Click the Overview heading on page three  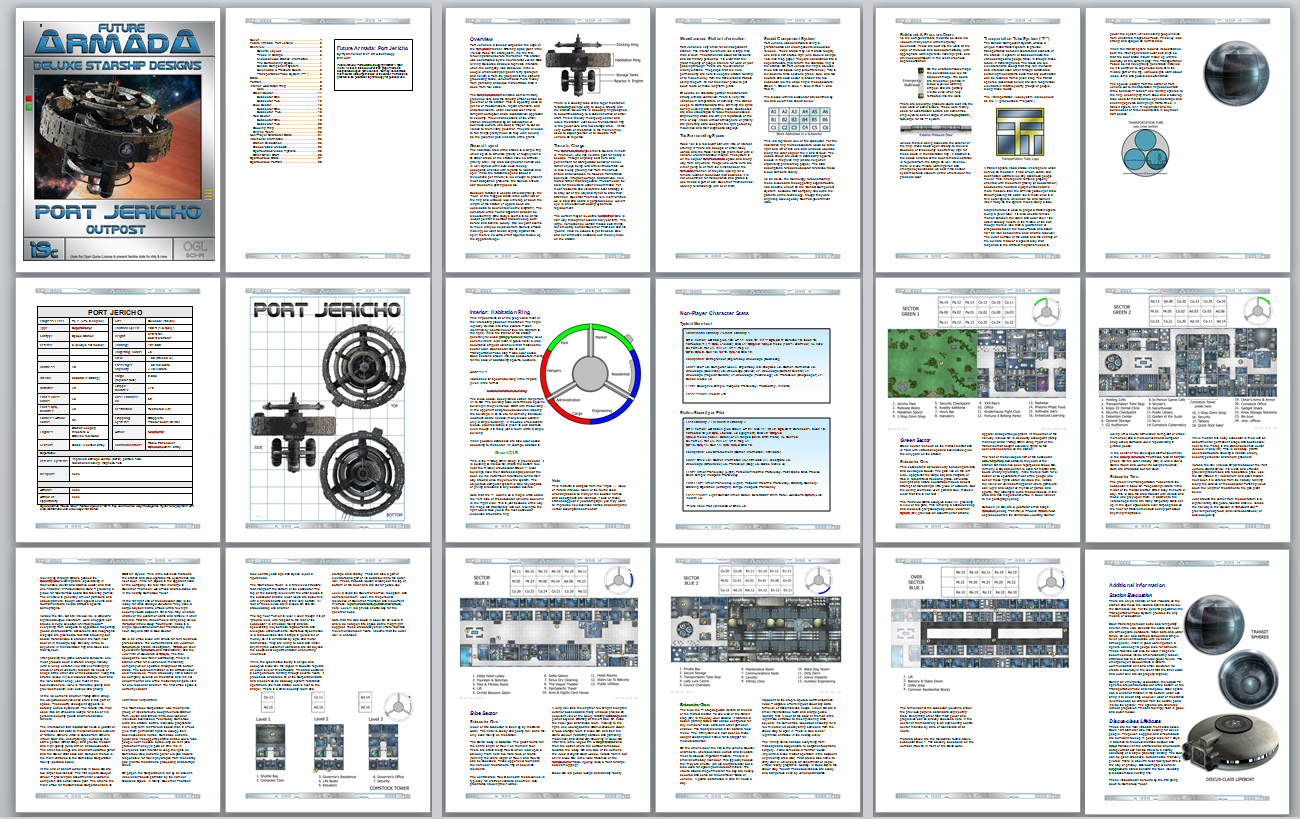459,43
